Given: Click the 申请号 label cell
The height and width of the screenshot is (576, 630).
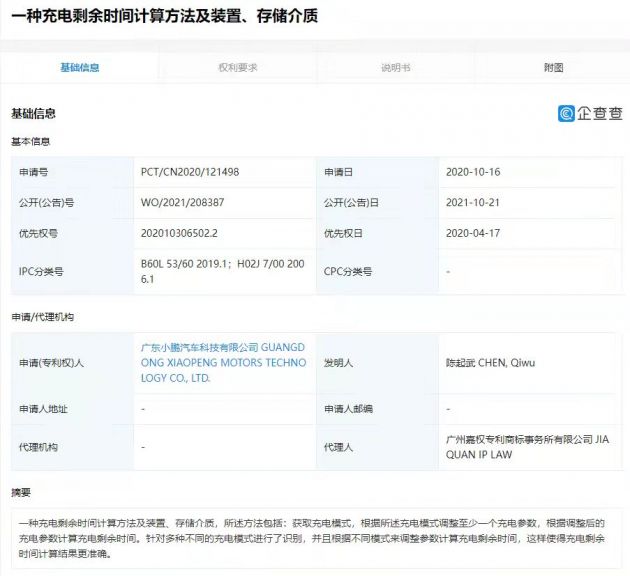Looking at the screenshot, I should (72, 172).
